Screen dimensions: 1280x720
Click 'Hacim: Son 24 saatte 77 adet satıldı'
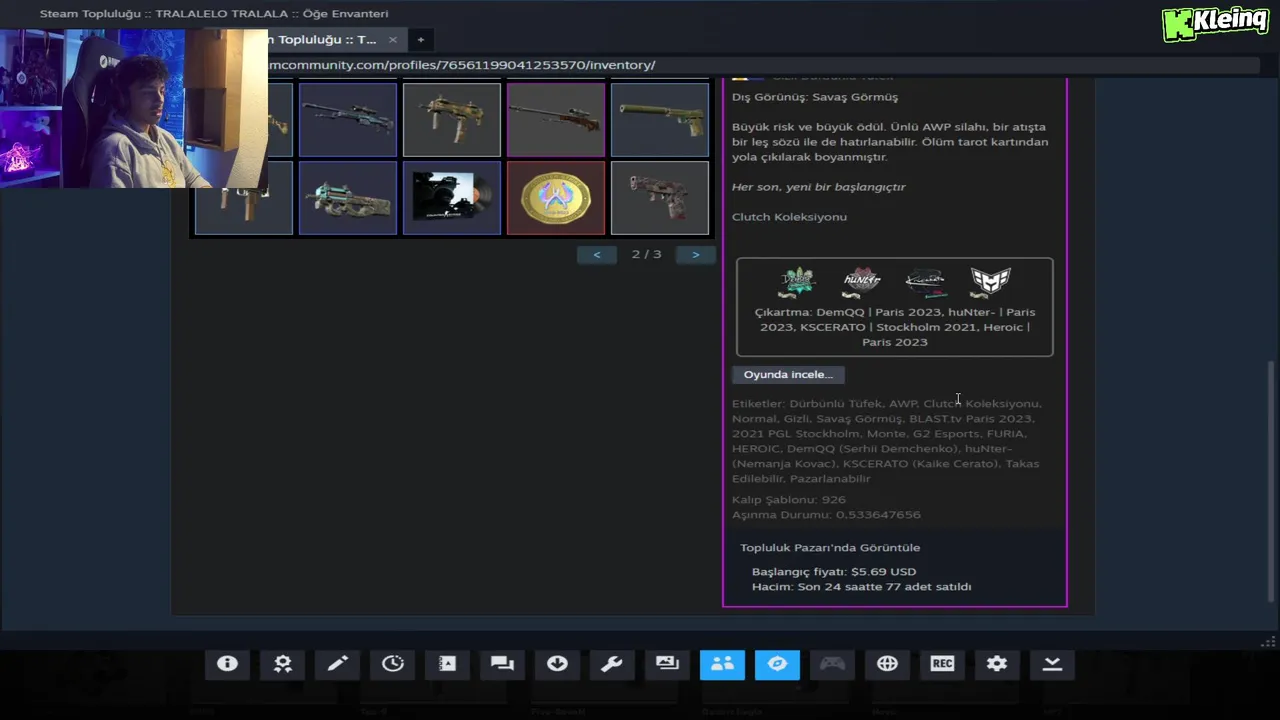862,586
